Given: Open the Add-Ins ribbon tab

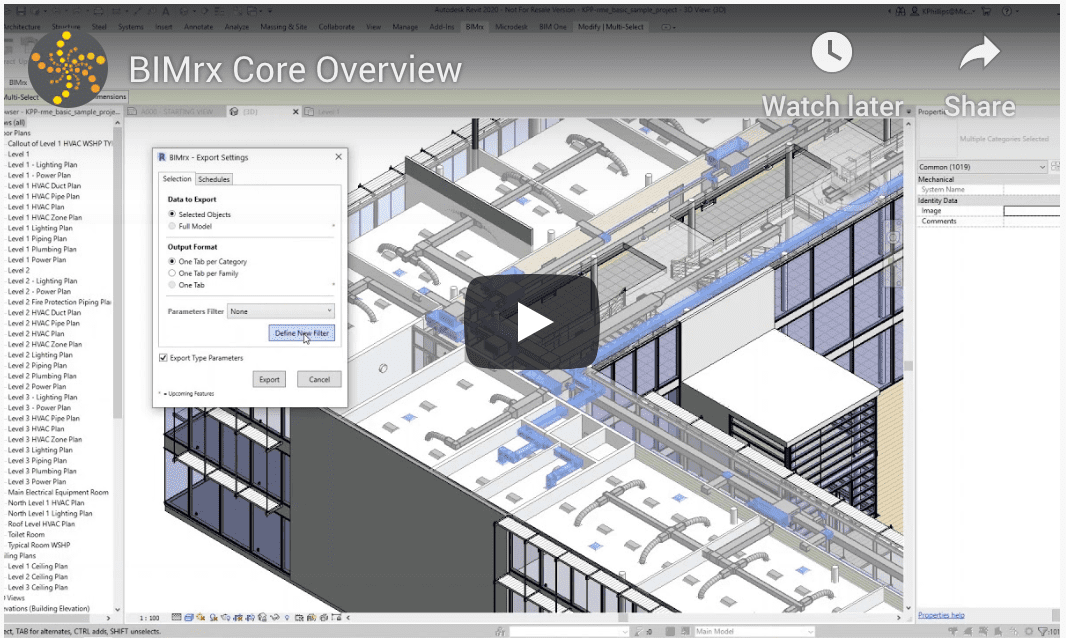Looking at the screenshot, I should click(441, 27).
